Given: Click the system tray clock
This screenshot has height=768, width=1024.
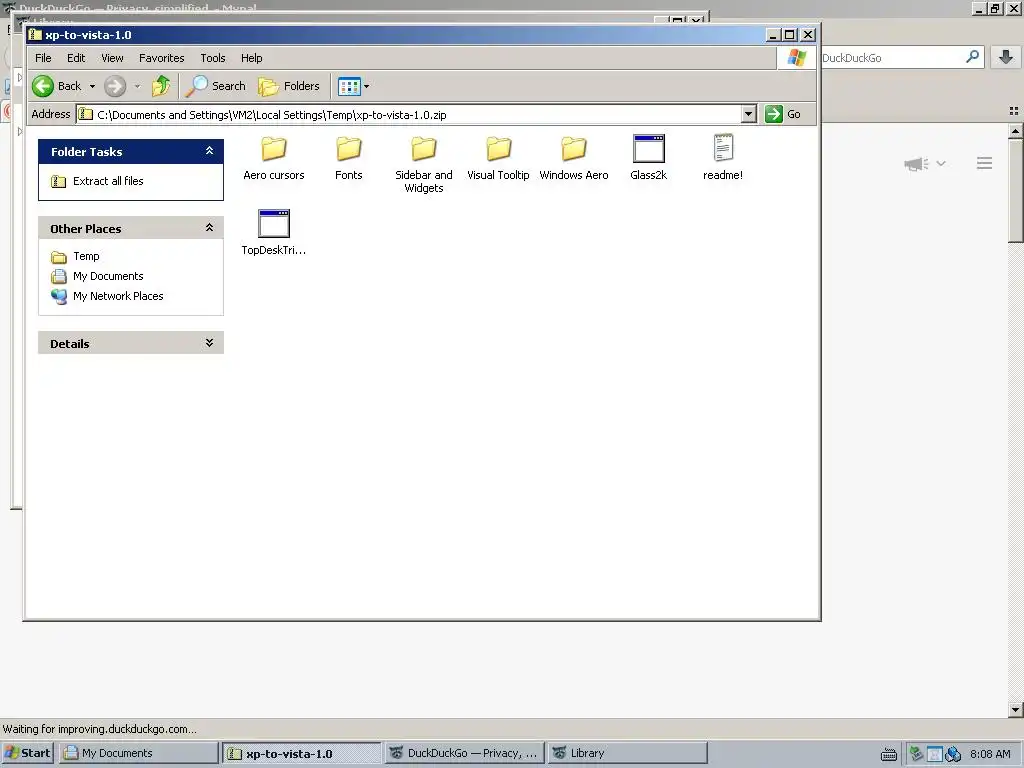Looking at the screenshot, I should (990, 754).
